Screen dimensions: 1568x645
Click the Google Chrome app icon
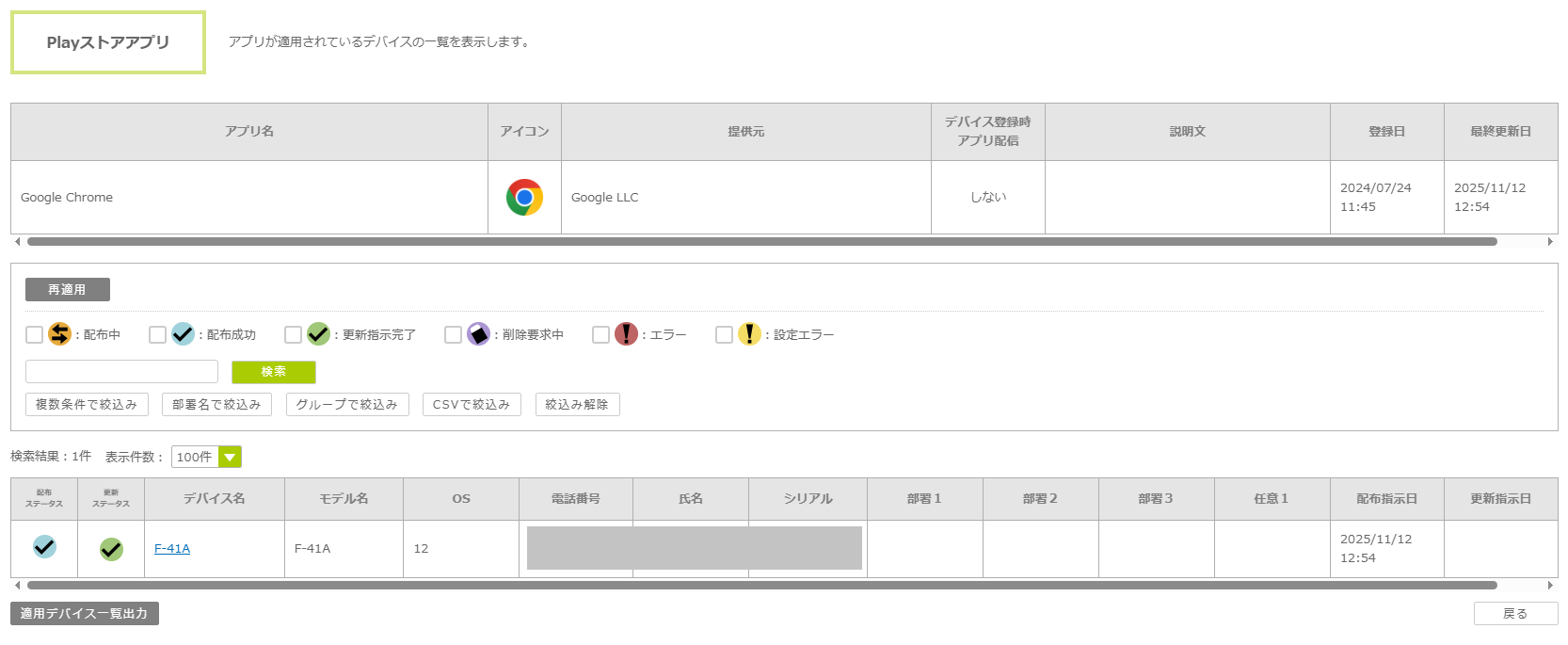coord(524,198)
